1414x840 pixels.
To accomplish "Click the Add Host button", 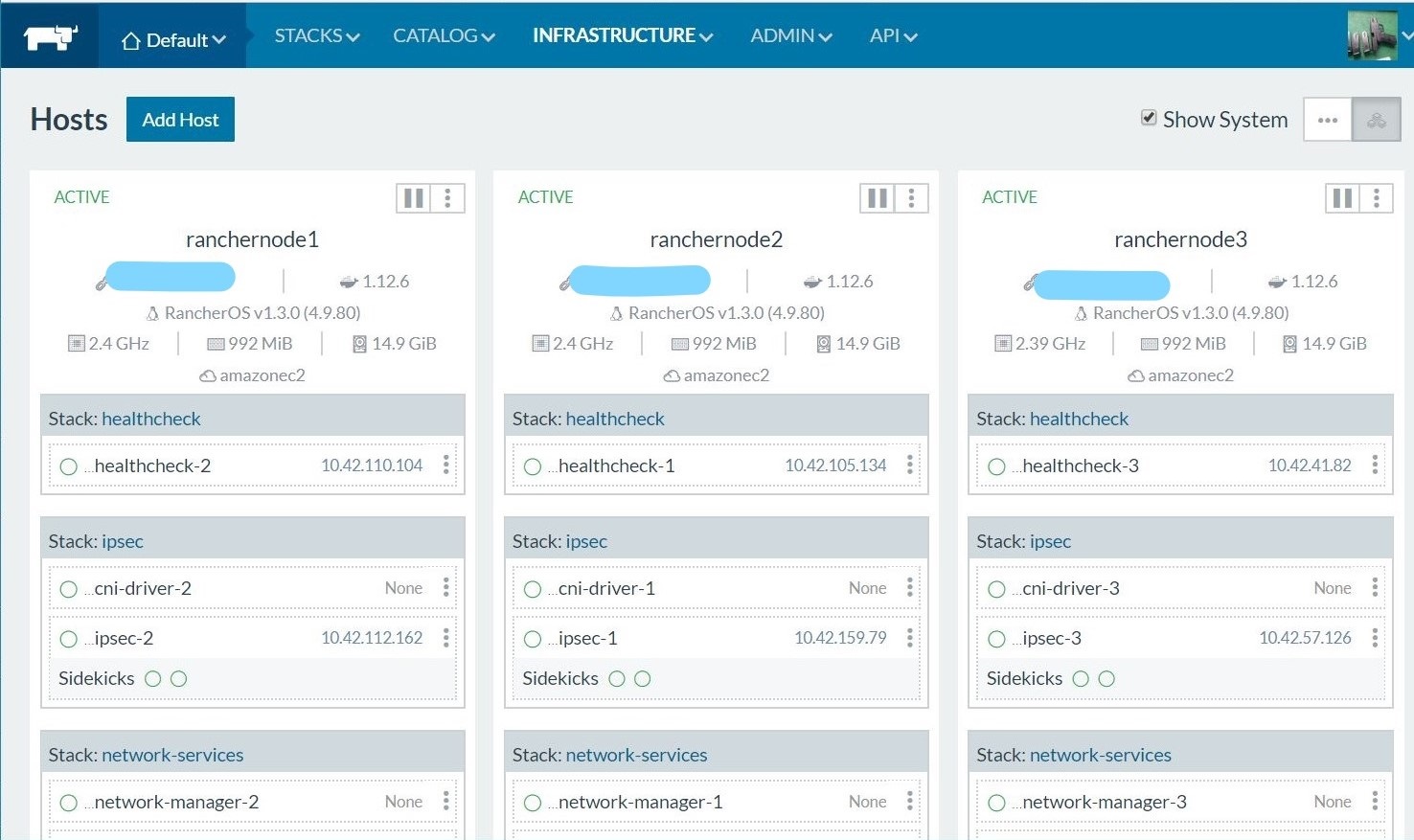I will pyautogui.click(x=180, y=120).
